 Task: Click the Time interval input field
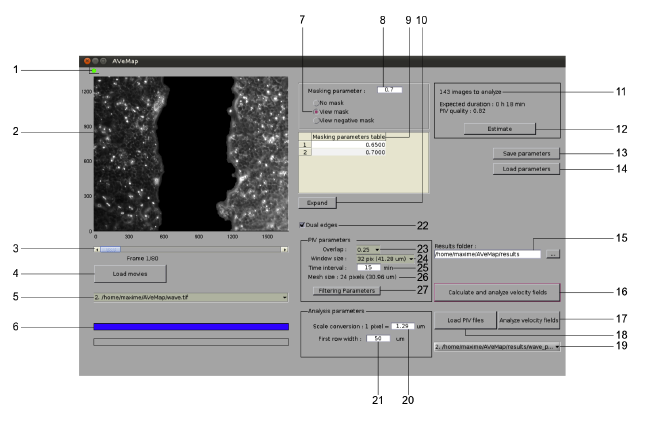click(369, 268)
